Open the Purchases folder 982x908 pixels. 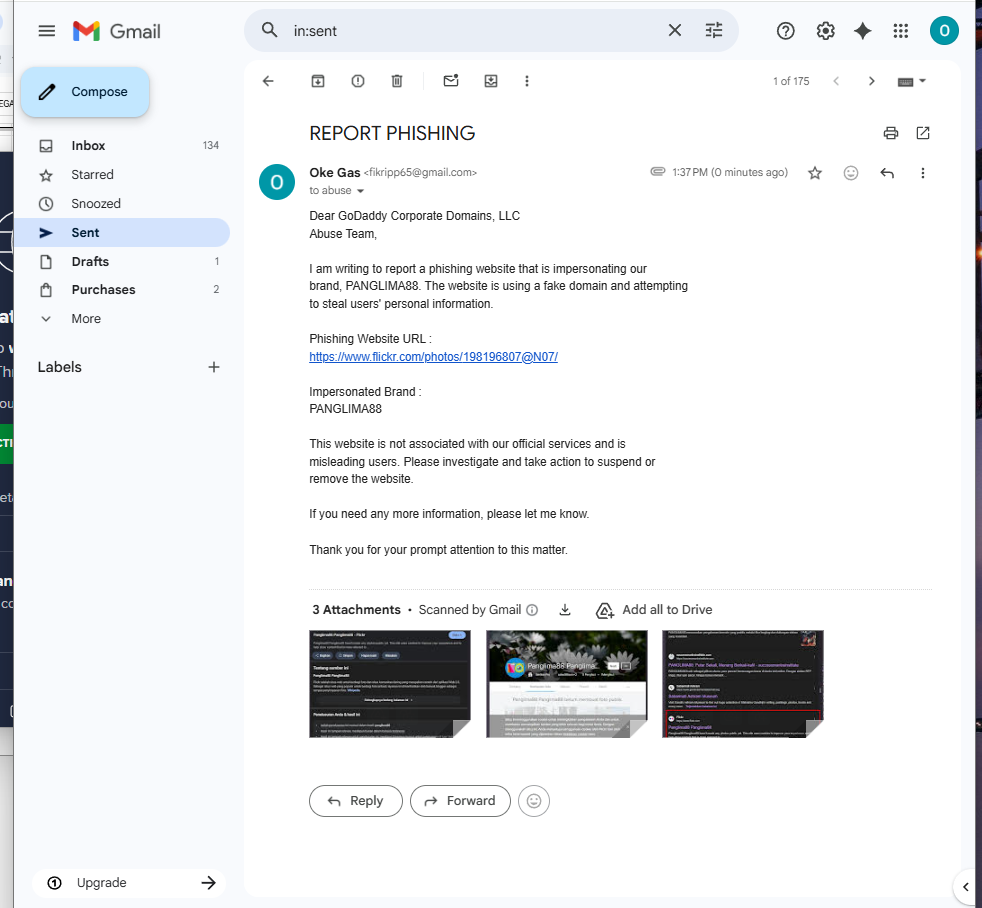(x=121, y=289)
